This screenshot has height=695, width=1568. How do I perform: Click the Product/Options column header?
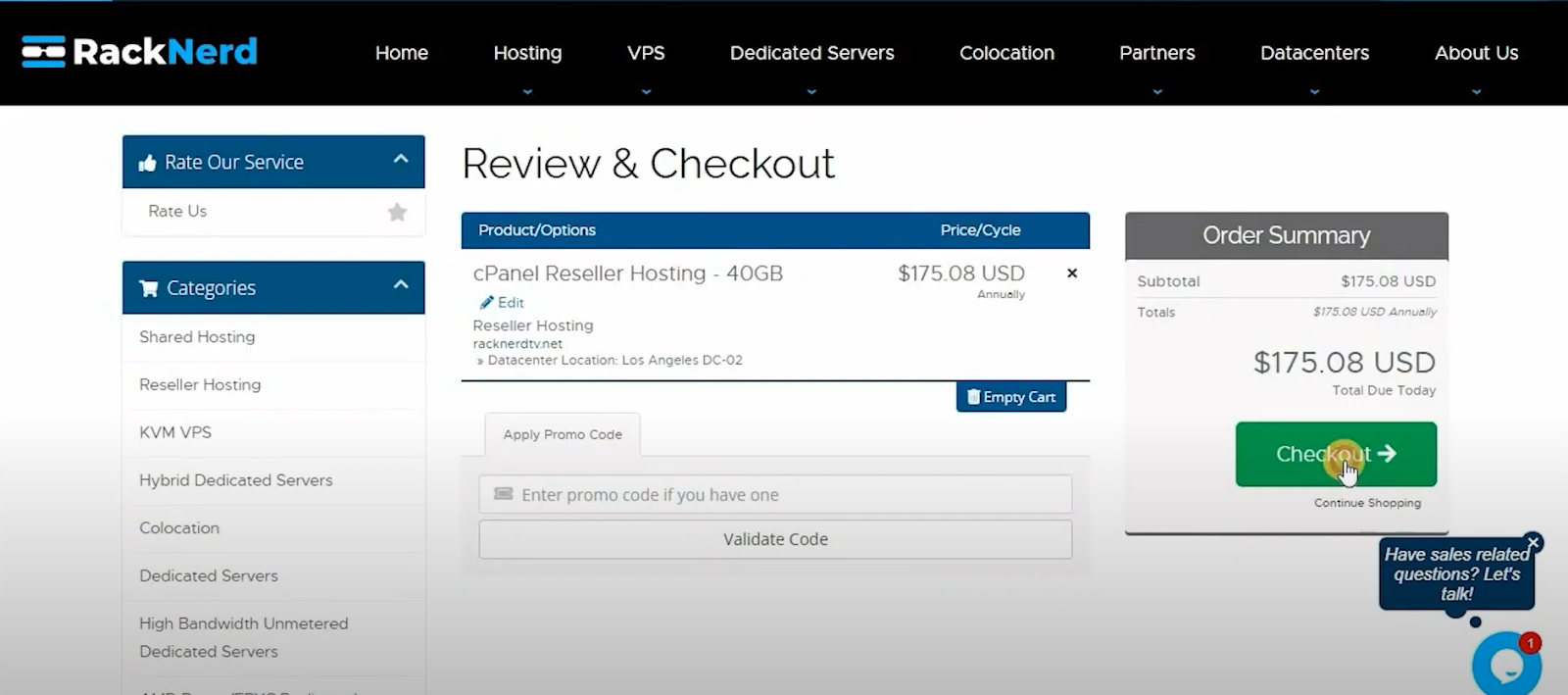pos(537,230)
